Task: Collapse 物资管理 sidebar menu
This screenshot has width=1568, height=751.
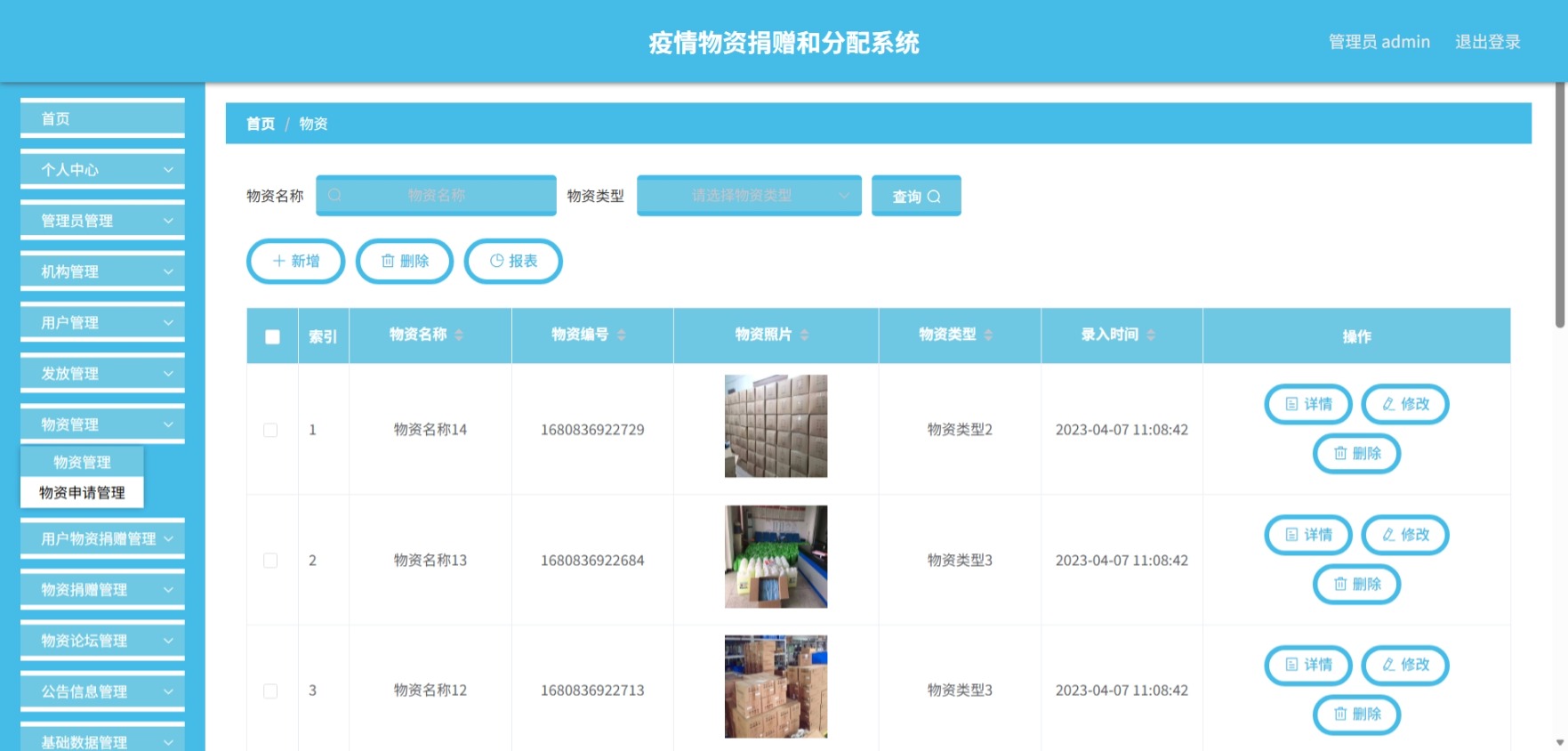Action: click(x=102, y=424)
